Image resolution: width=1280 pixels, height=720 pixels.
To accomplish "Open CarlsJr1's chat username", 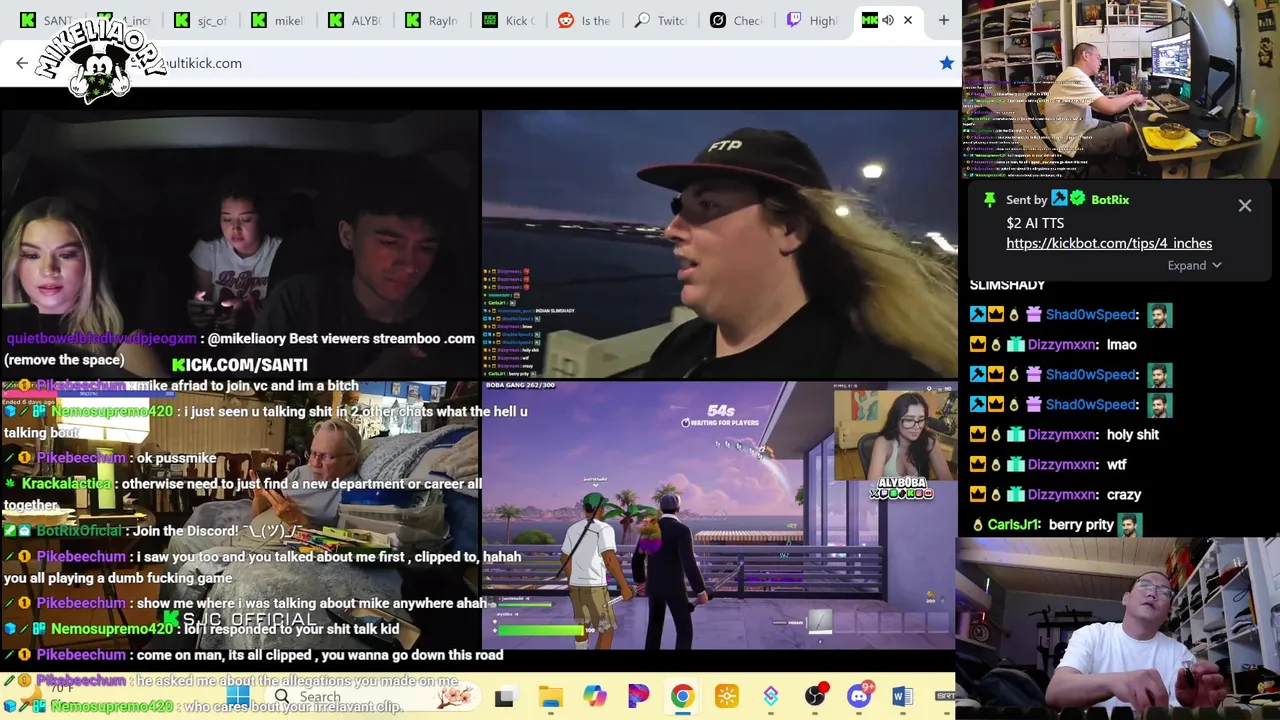I will tap(1014, 524).
